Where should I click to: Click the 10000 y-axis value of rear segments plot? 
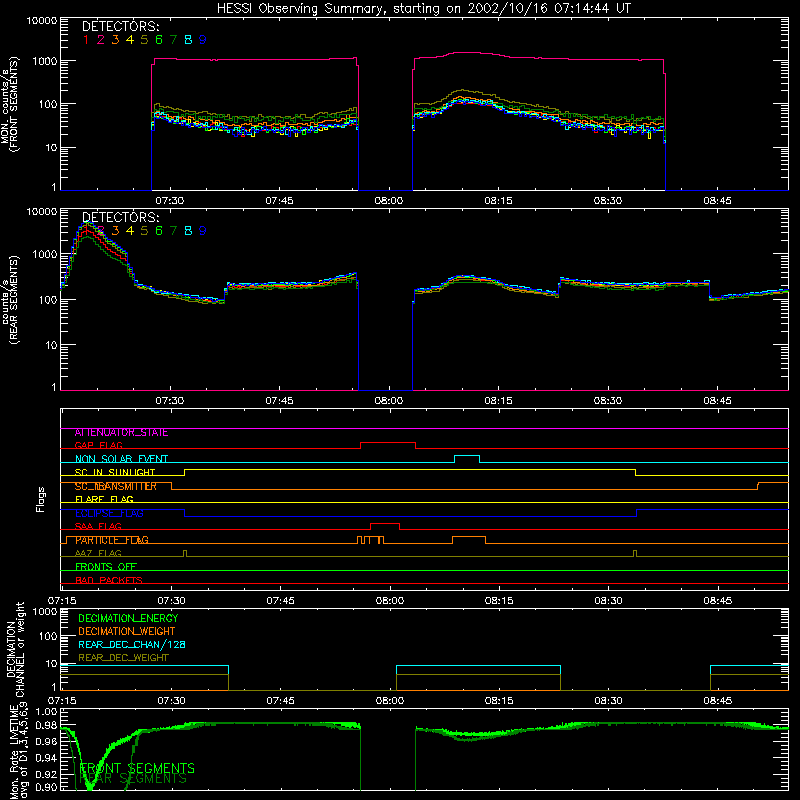[42, 212]
